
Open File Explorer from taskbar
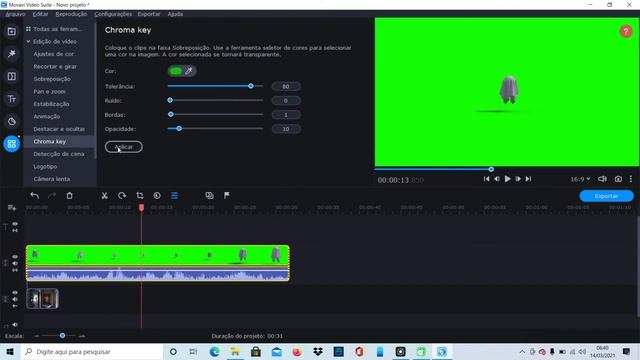(235, 351)
